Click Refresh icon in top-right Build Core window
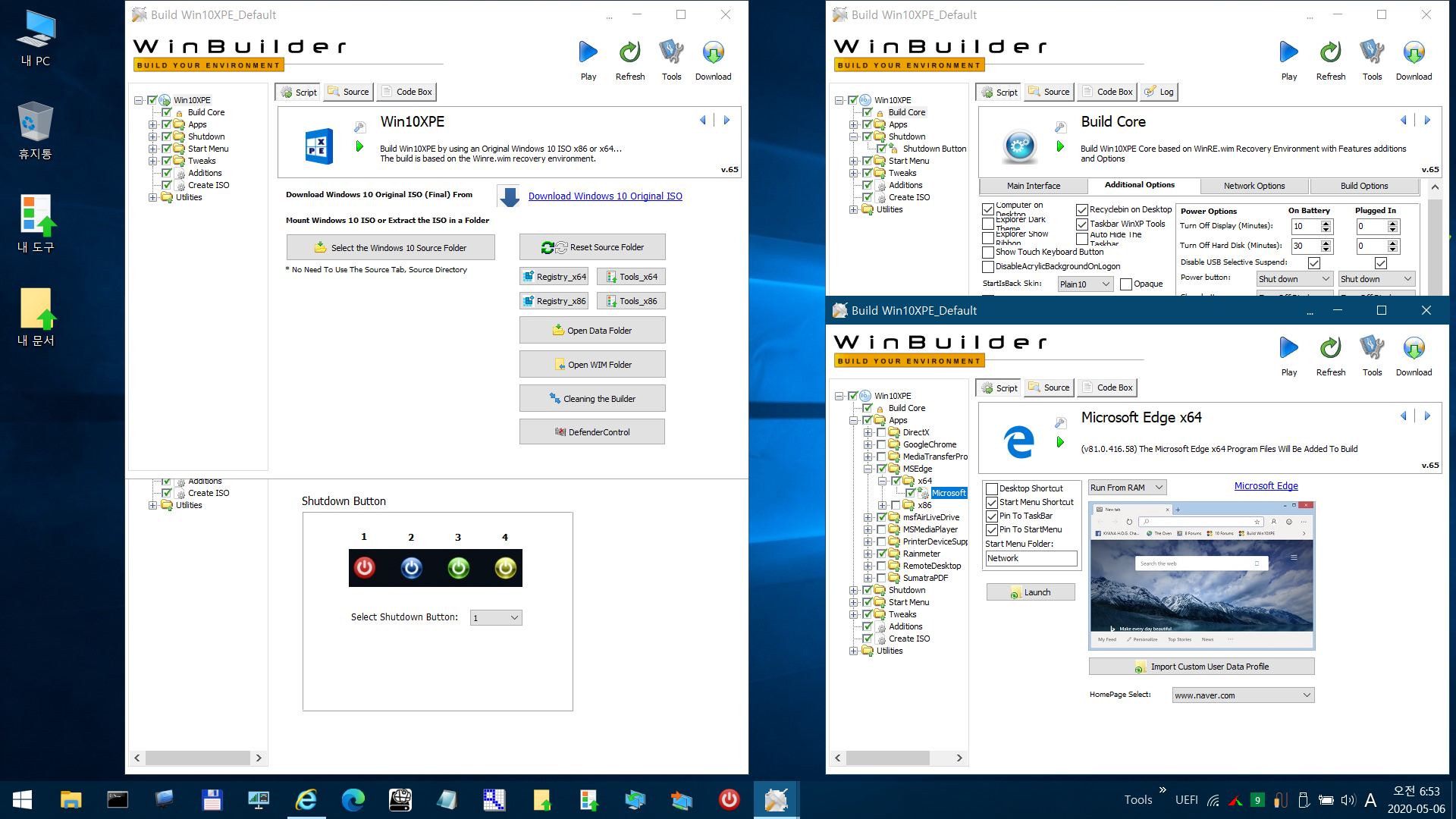This screenshot has height=819, width=1456. tap(1330, 52)
